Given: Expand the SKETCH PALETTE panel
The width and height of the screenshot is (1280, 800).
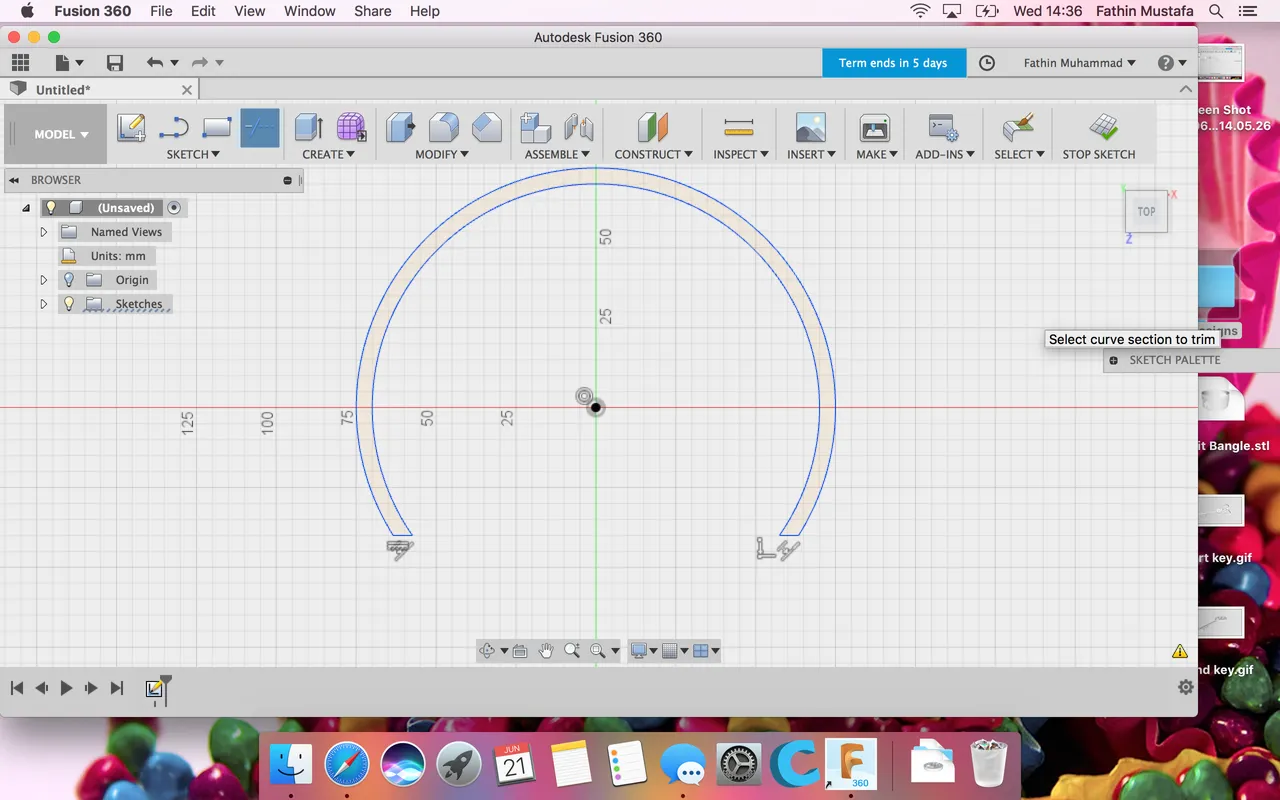Looking at the screenshot, I should pyautogui.click(x=1114, y=360).
